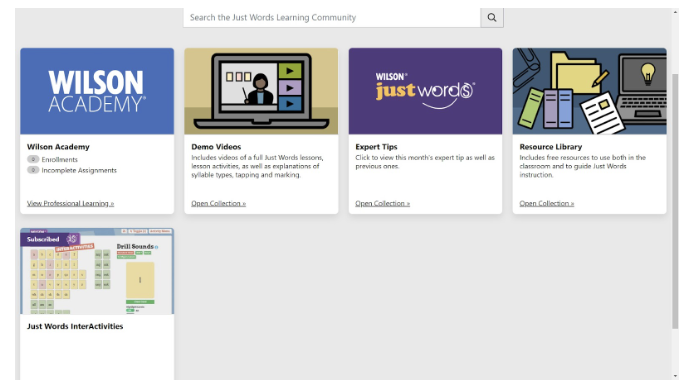Follow the View Professional Learning link
Viewport: 688px width, 390px height.
[70, 204]
